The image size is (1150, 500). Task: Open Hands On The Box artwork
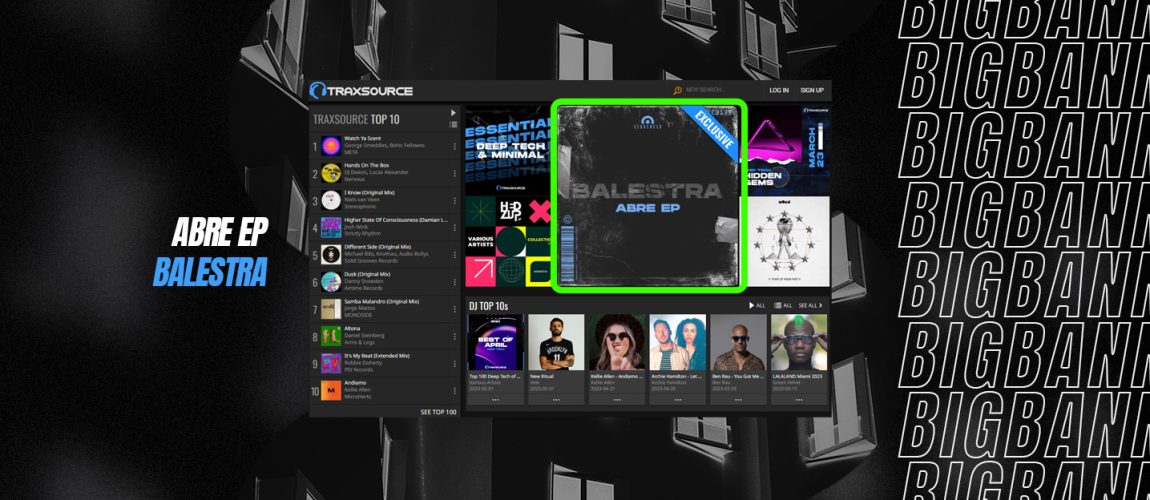pos(331,173)
